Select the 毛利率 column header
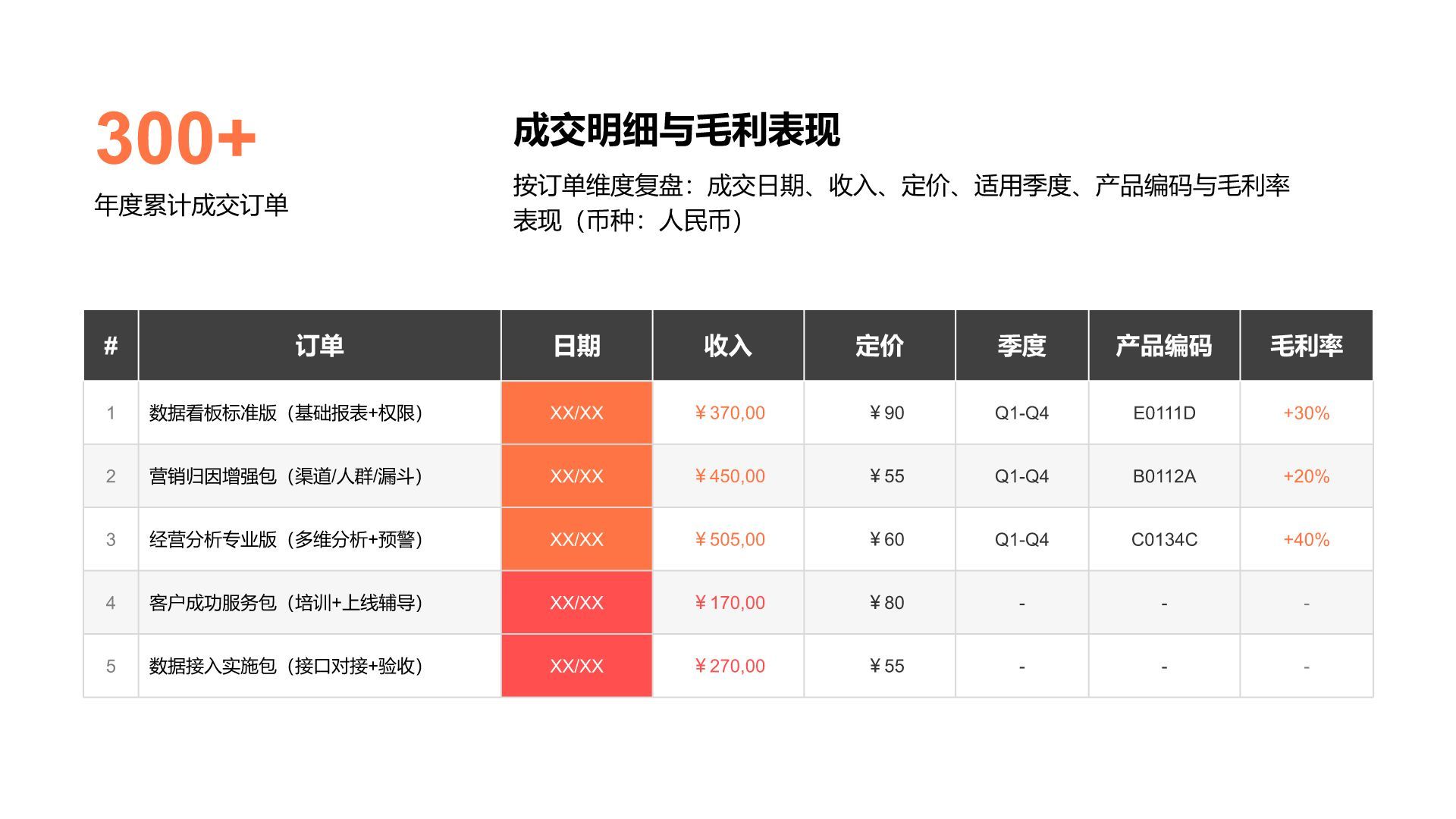This screenshot has height=819, width=1456. [1306, 345]
